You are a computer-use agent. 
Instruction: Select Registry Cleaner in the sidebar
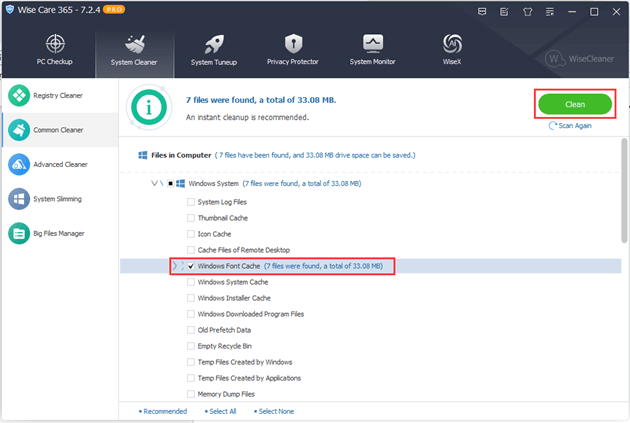pyautogui.click(x=60, y=96)
